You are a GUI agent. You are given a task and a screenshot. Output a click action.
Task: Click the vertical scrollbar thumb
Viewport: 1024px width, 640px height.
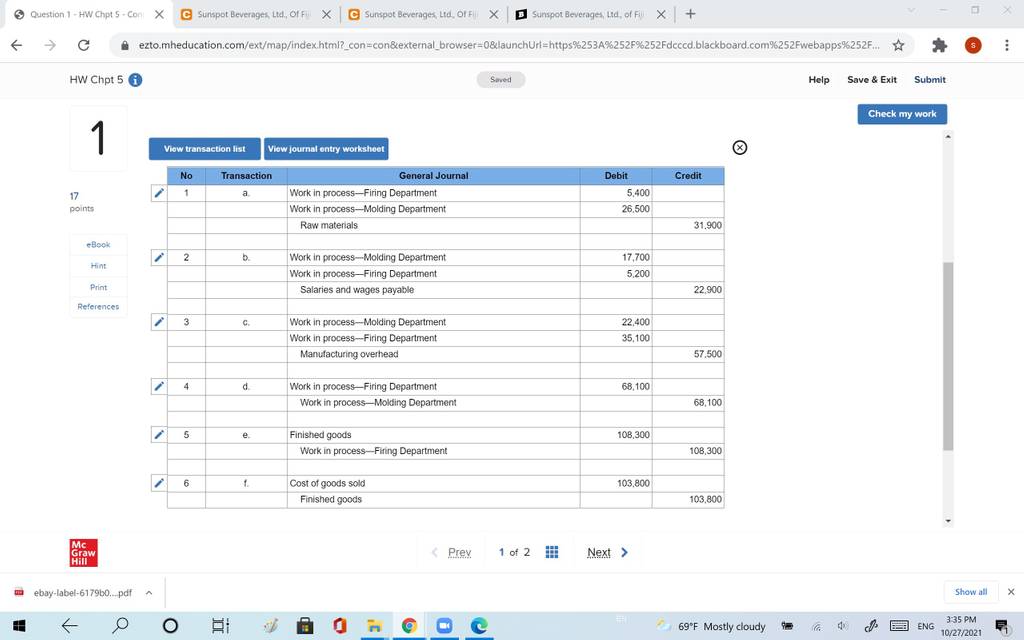click(x=948, y=356)
